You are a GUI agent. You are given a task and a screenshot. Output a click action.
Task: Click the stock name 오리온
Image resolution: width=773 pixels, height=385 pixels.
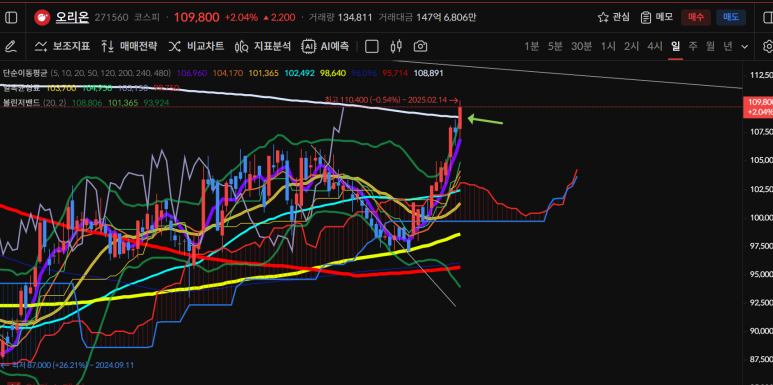pyautogui.click(x=71, y=18)
